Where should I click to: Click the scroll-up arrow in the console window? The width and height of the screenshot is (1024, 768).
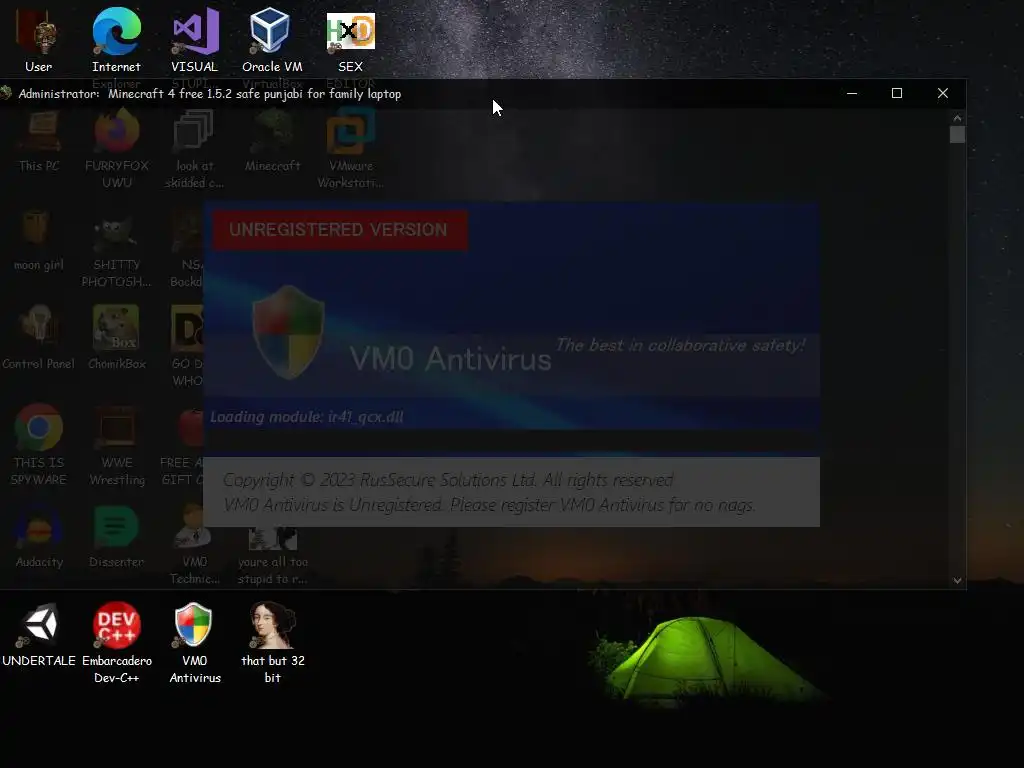click(957, 118)
